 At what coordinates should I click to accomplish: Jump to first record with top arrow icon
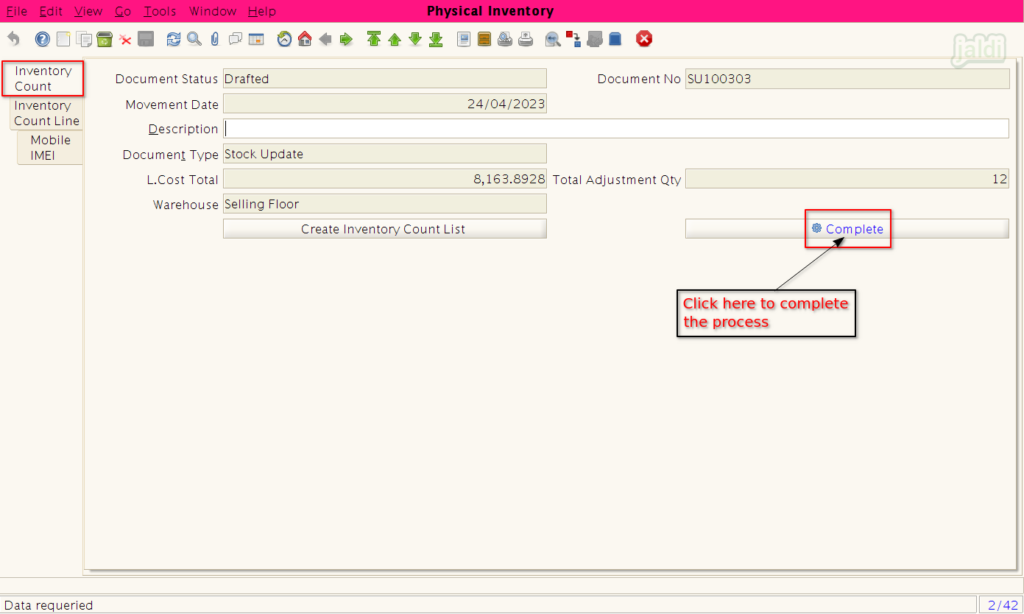pyautogui.click(x=374, y=39)
